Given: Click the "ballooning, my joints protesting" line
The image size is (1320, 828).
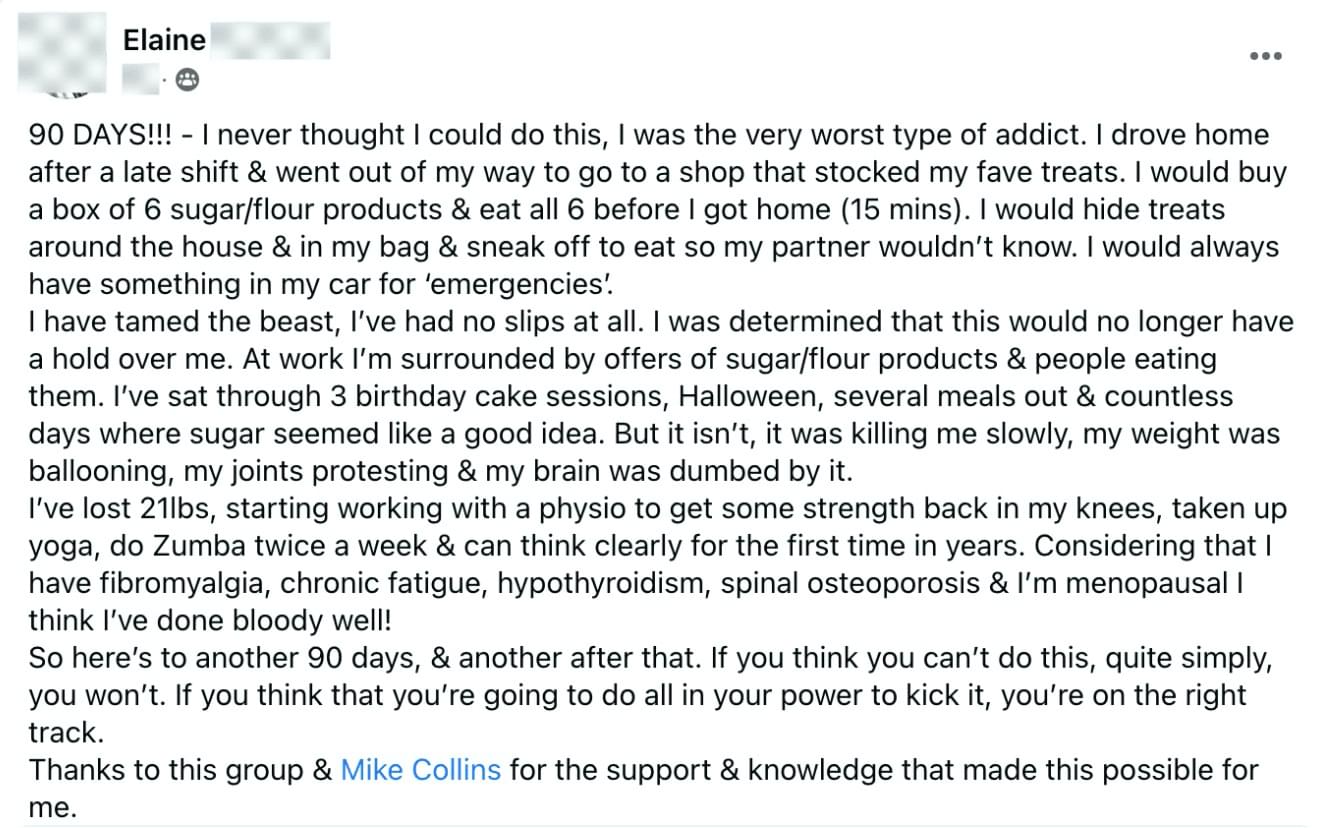Looking at the screenshot, I should pyautogui.click(x=238, y=471).
